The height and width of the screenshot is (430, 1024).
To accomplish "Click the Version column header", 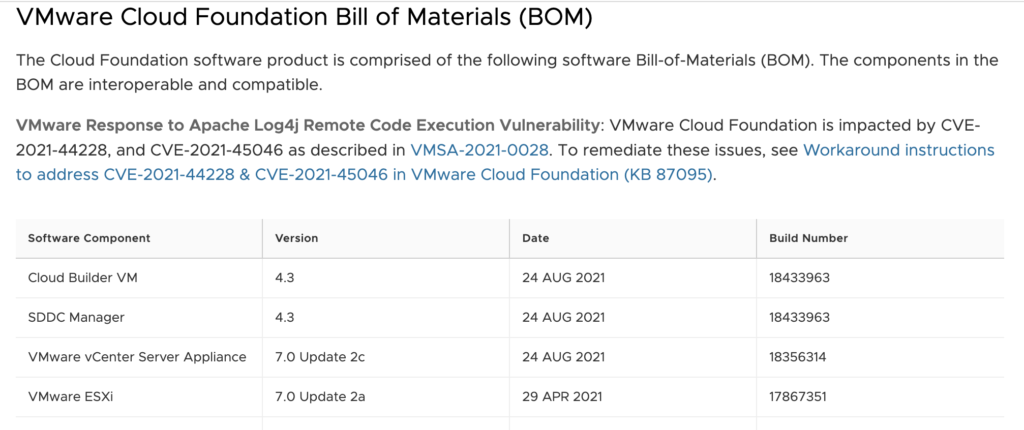I will click(297, 238).
